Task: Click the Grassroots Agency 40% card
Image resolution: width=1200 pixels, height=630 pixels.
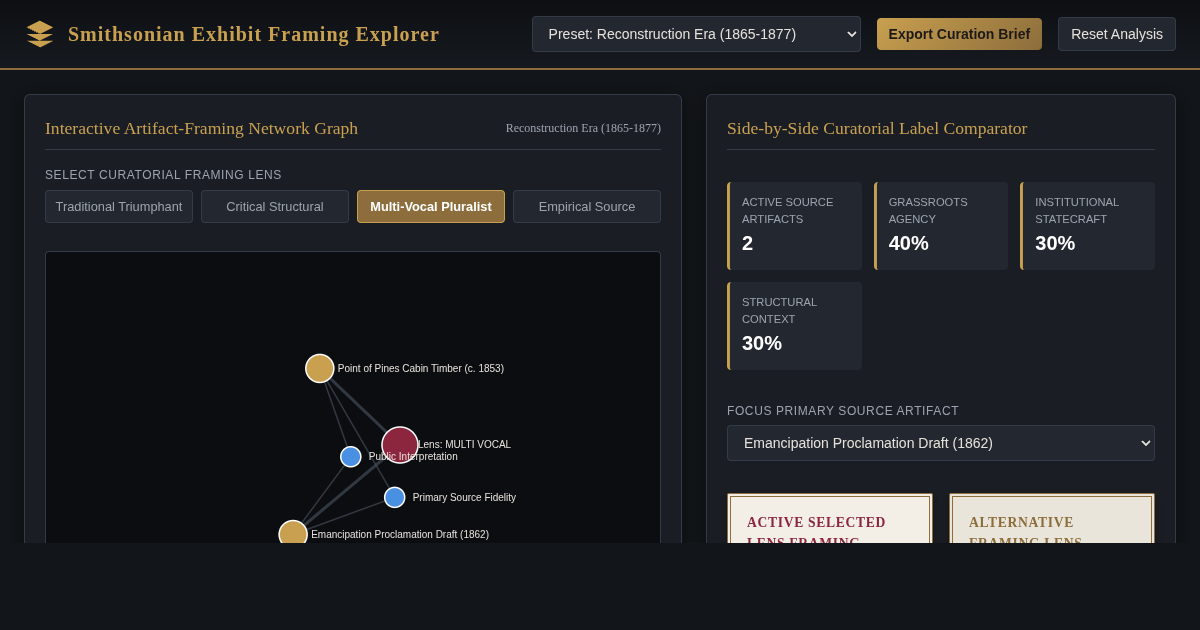Action: (941, 226)
